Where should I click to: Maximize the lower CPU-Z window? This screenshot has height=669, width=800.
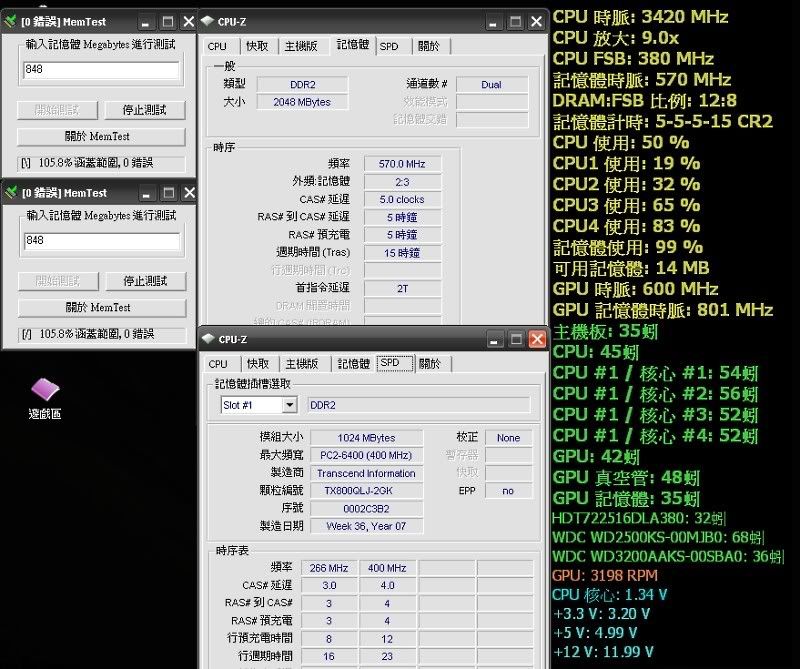coord(516,339)
